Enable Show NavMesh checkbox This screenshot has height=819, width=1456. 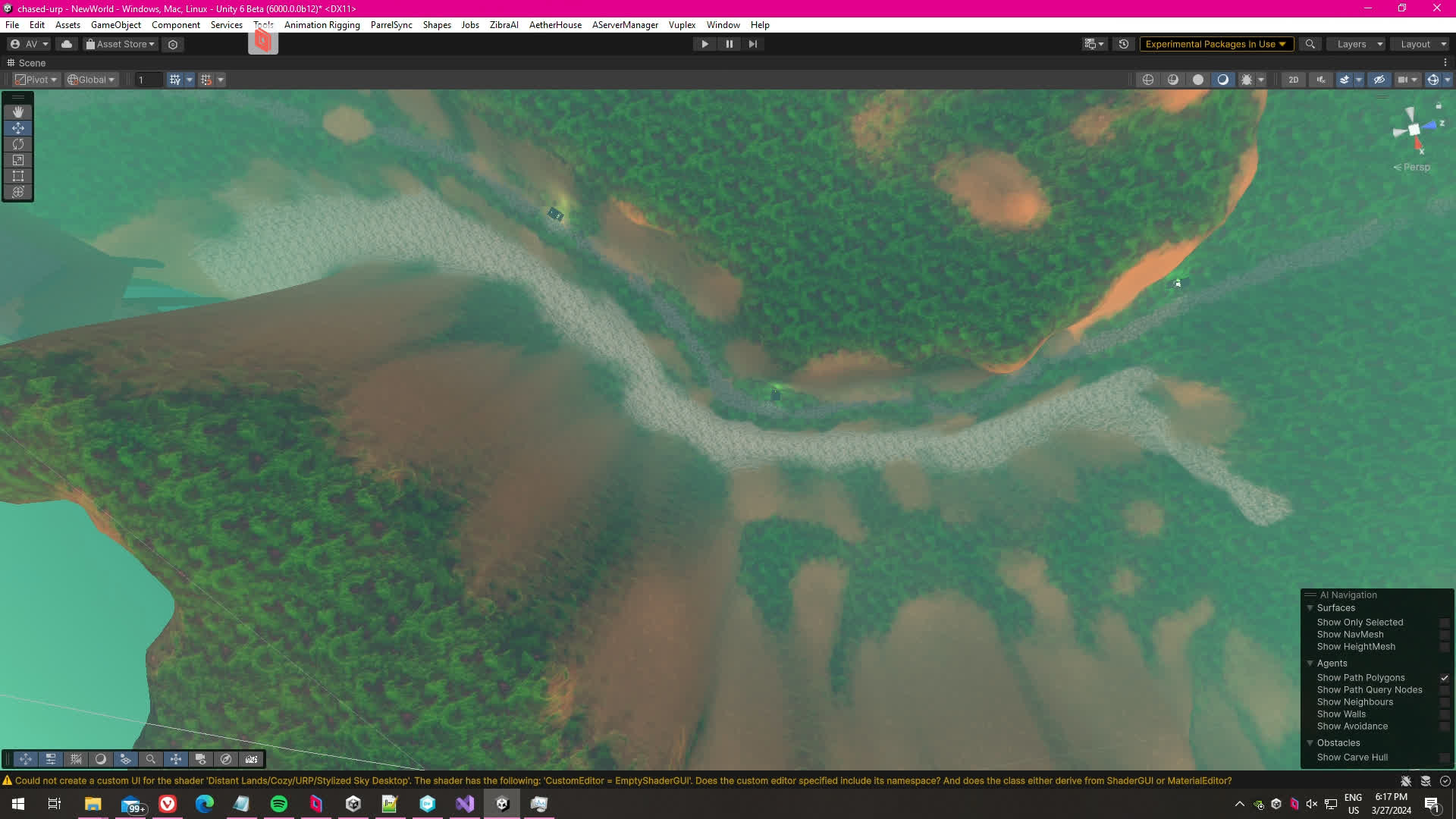[1444, 635]
